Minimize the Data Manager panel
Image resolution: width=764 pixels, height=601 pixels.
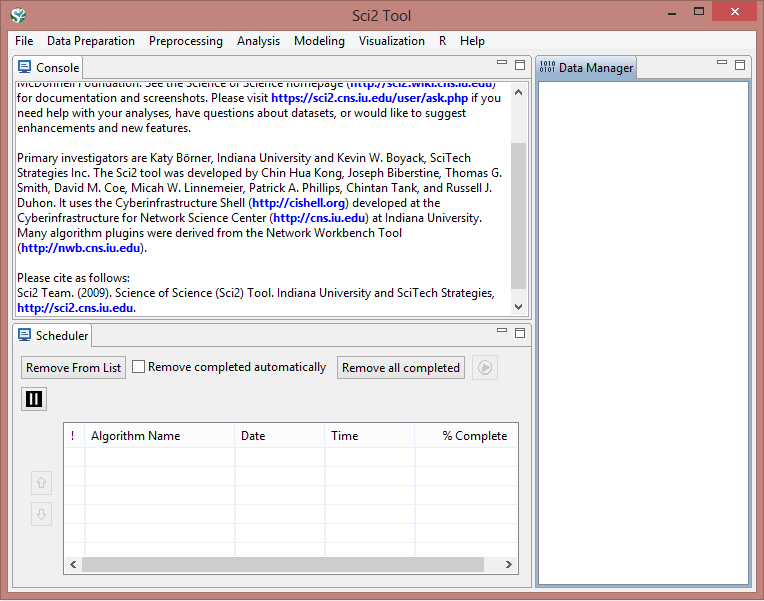coord(722,63)
